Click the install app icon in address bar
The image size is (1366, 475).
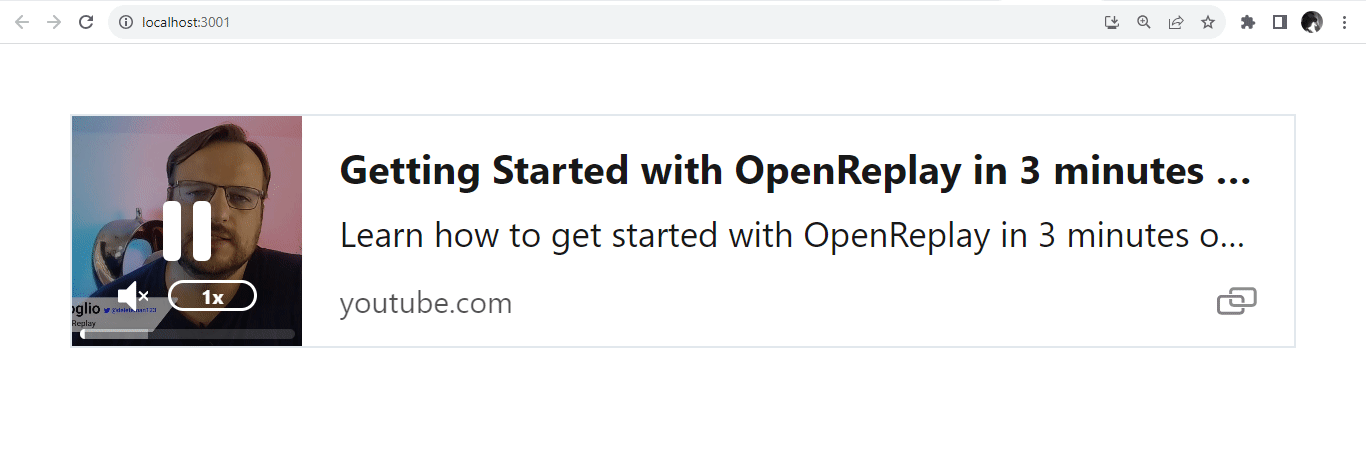pos(1112,22)
